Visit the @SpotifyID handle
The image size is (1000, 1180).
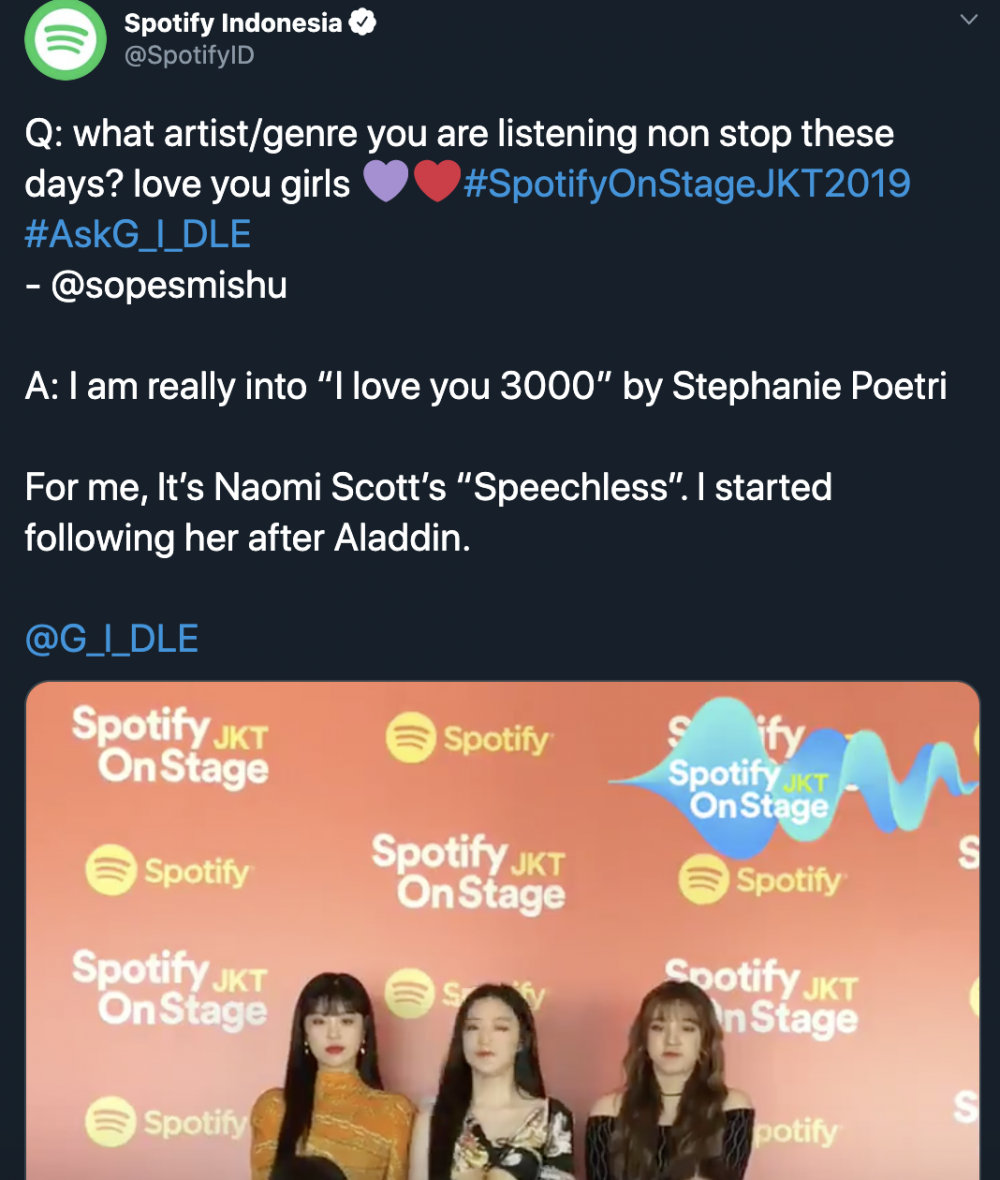pos(189,55)
